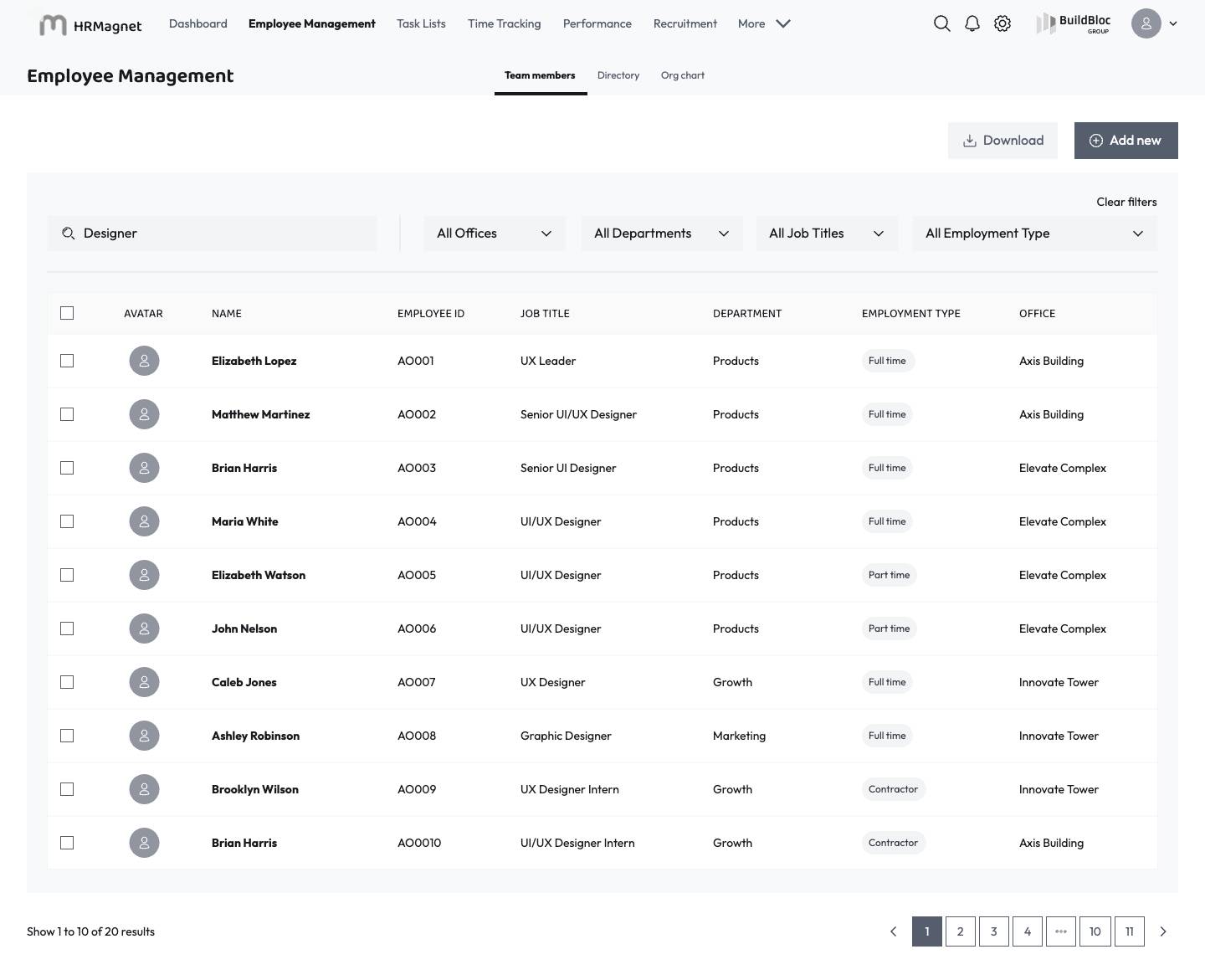Open Time Tracking nav item

click(x=505, y=23)
